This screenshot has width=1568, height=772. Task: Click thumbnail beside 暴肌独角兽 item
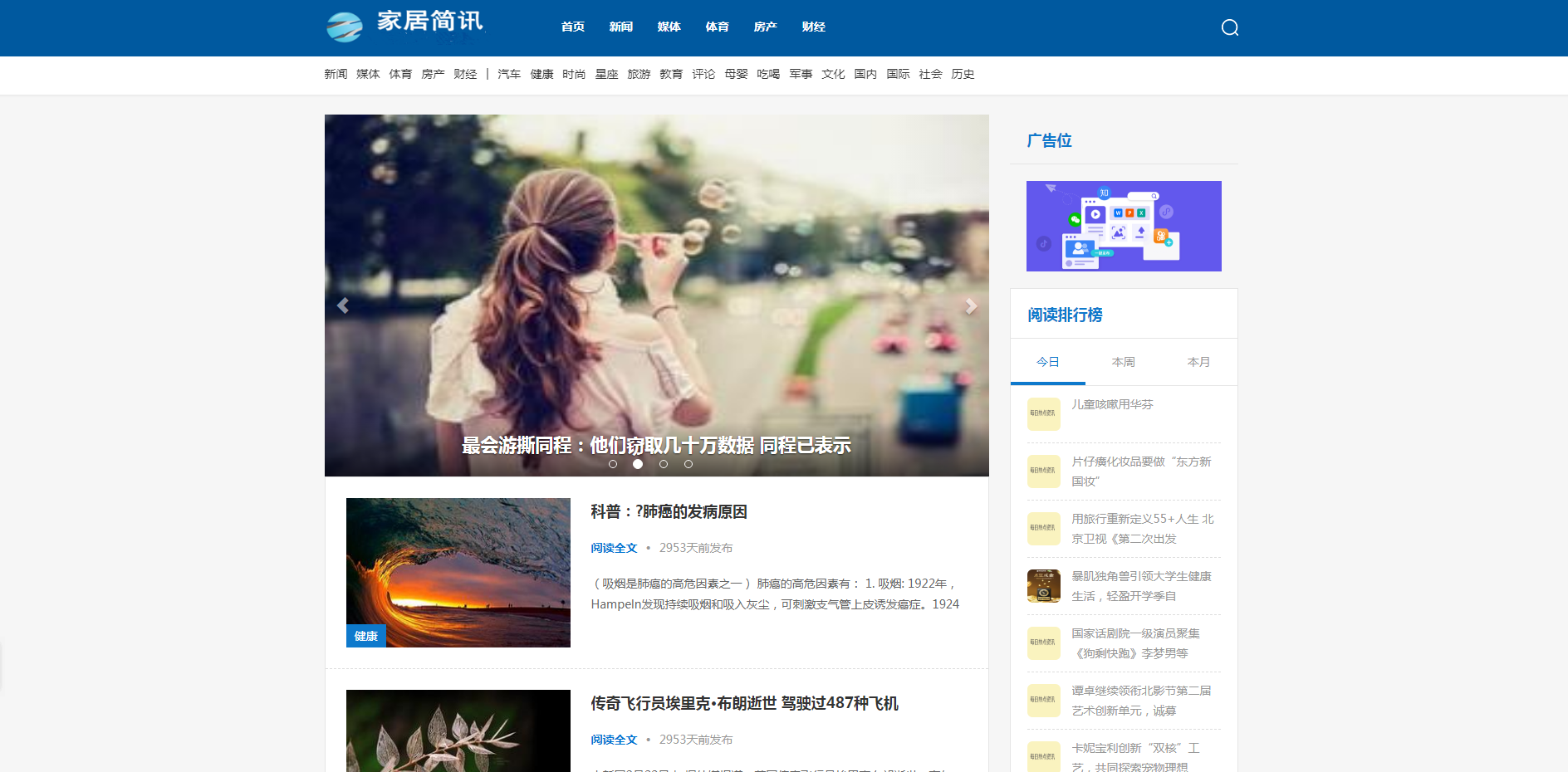tap(1044, 585)
